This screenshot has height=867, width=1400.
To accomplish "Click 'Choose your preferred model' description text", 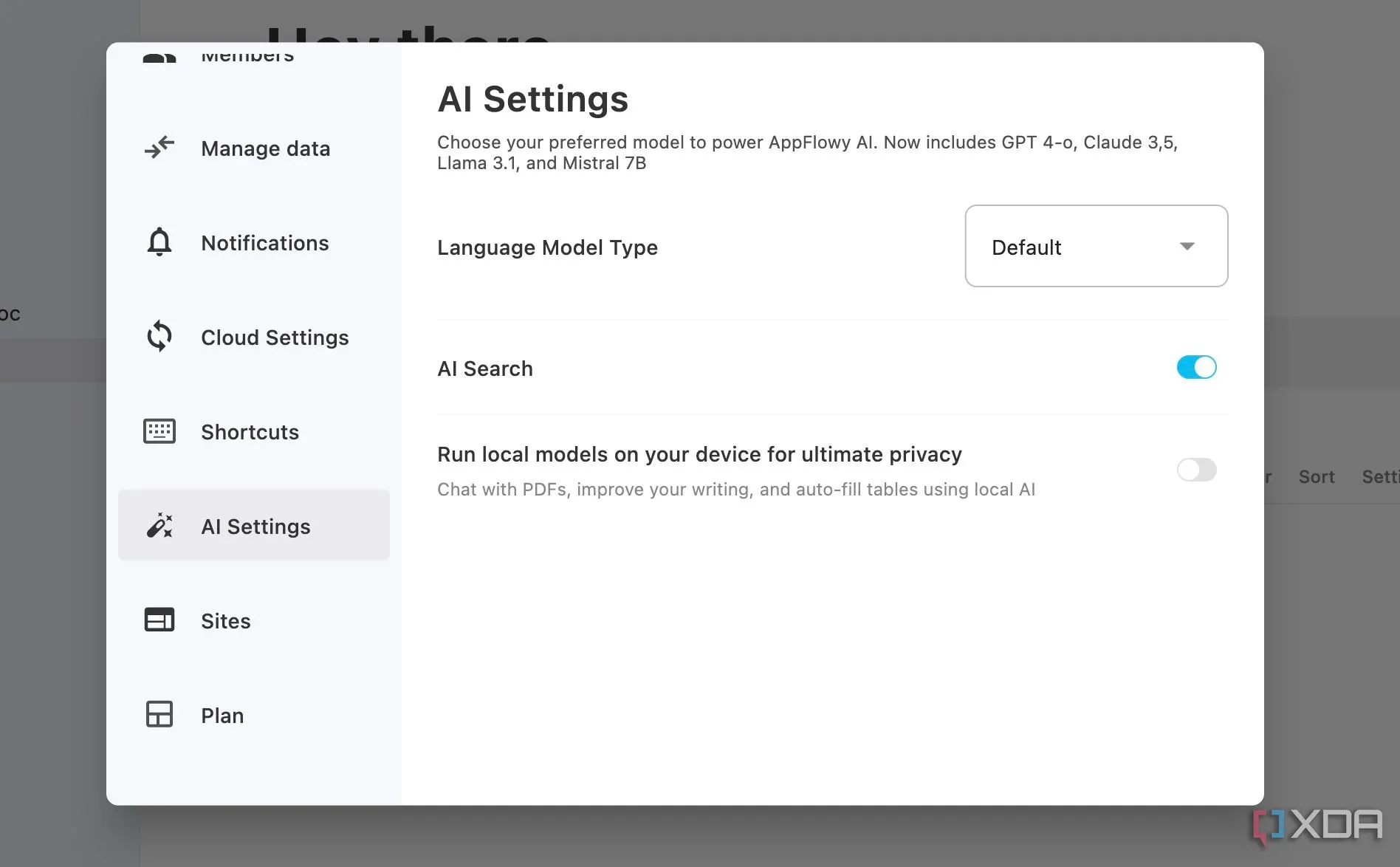I will [807, 152].
